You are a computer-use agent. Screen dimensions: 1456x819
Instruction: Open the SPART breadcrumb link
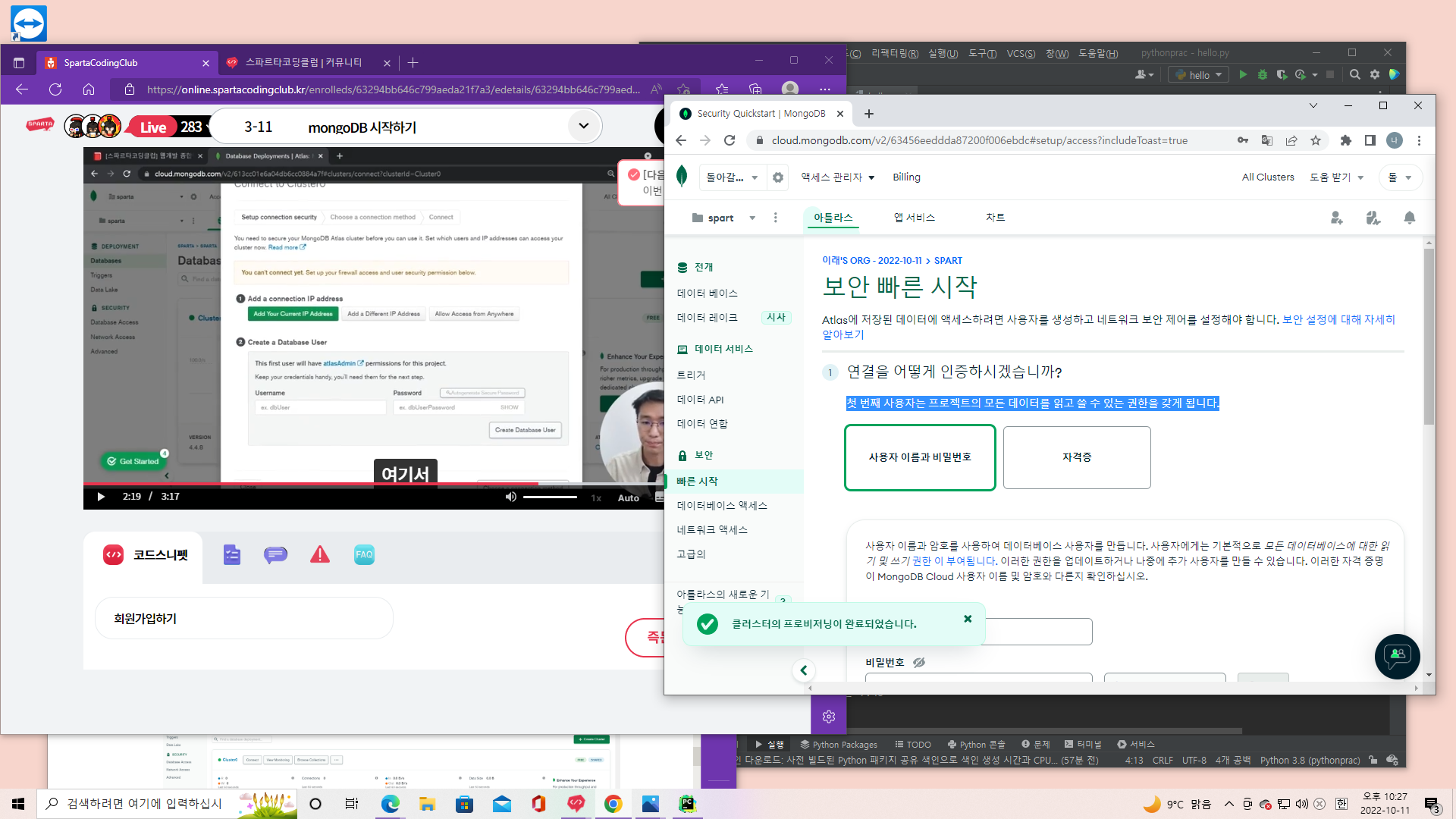click(948, 261)
